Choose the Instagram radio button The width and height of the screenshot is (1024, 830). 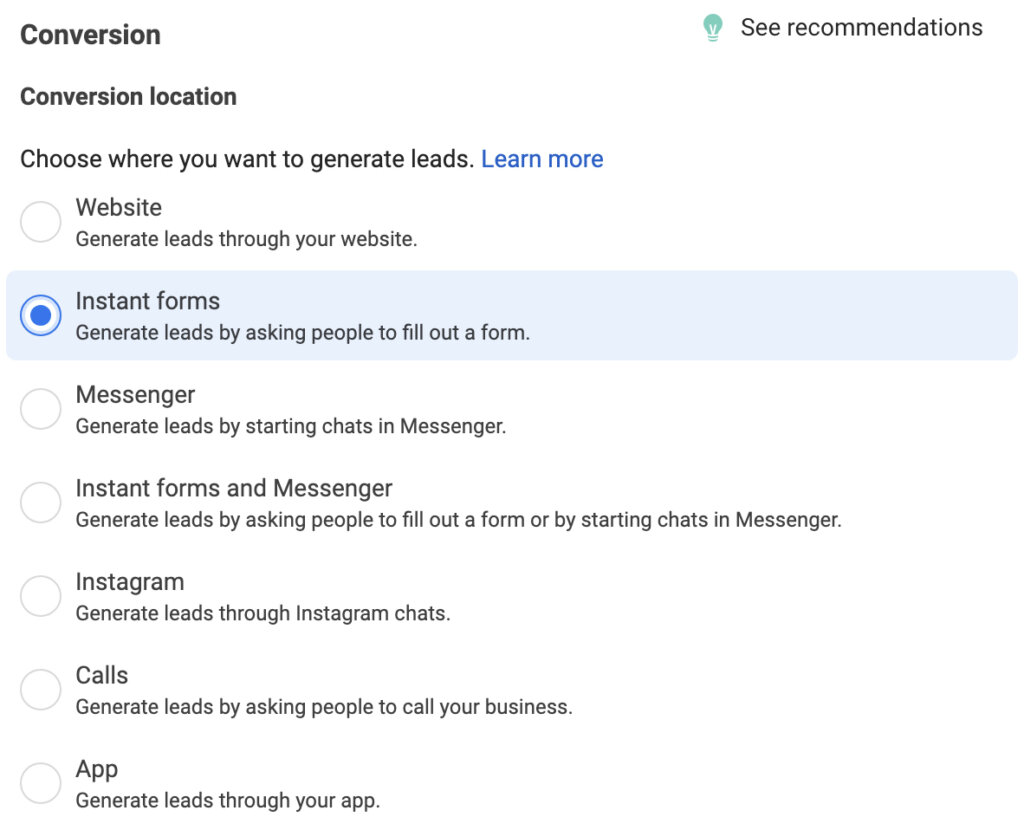click(x=41, y=596)
